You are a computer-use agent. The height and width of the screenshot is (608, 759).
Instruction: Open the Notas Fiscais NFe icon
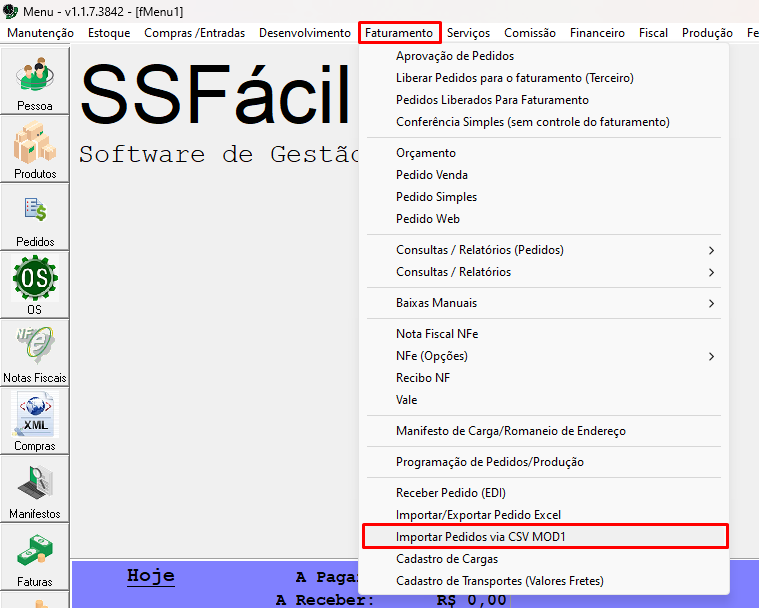pyautogui.click(x=34, y=353)
